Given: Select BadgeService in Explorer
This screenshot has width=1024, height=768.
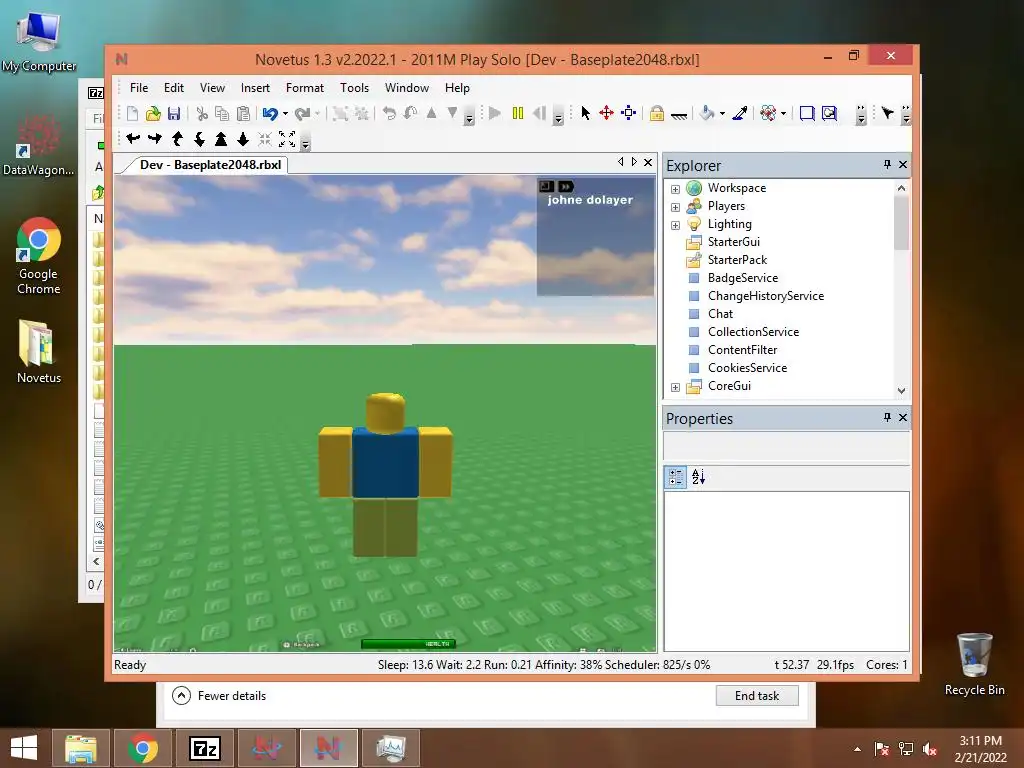Looking at the screenshot, I should click(x=743, y=278).
